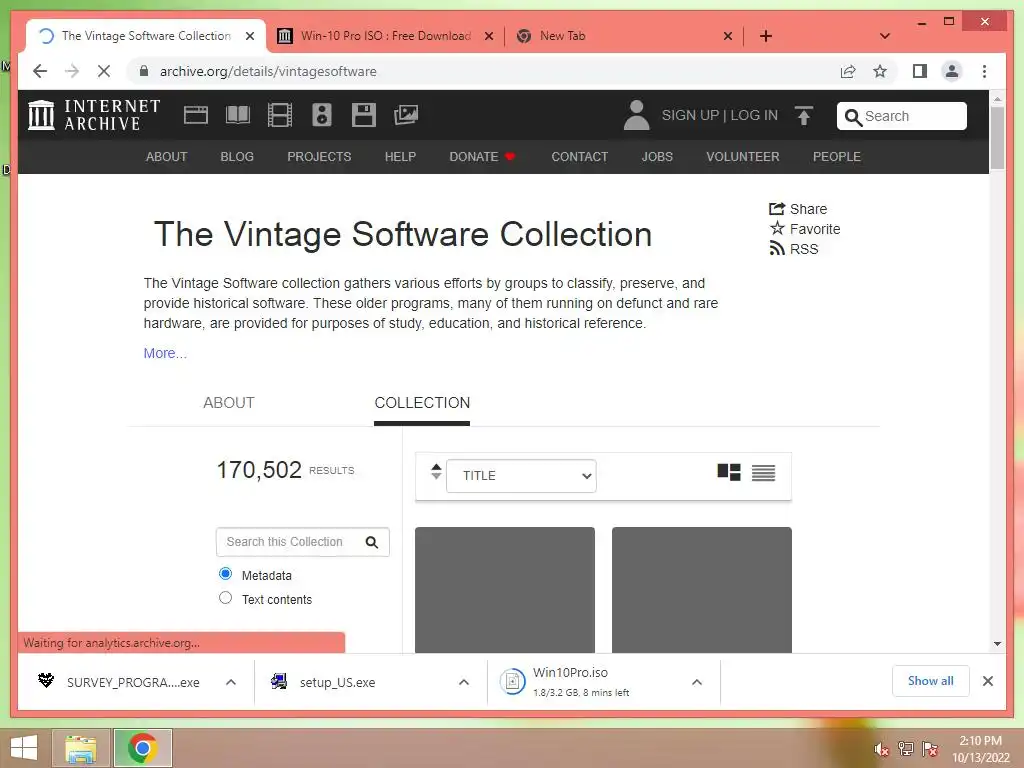Viewport: 1024px width, 768px height.
Task: Add collection to Favorite
Action: pyautogui.click(x=805, y=229)
